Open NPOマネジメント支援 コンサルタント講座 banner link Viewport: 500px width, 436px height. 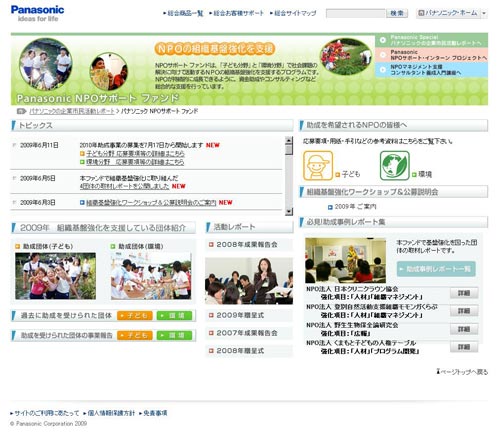(x=432, y=70)
